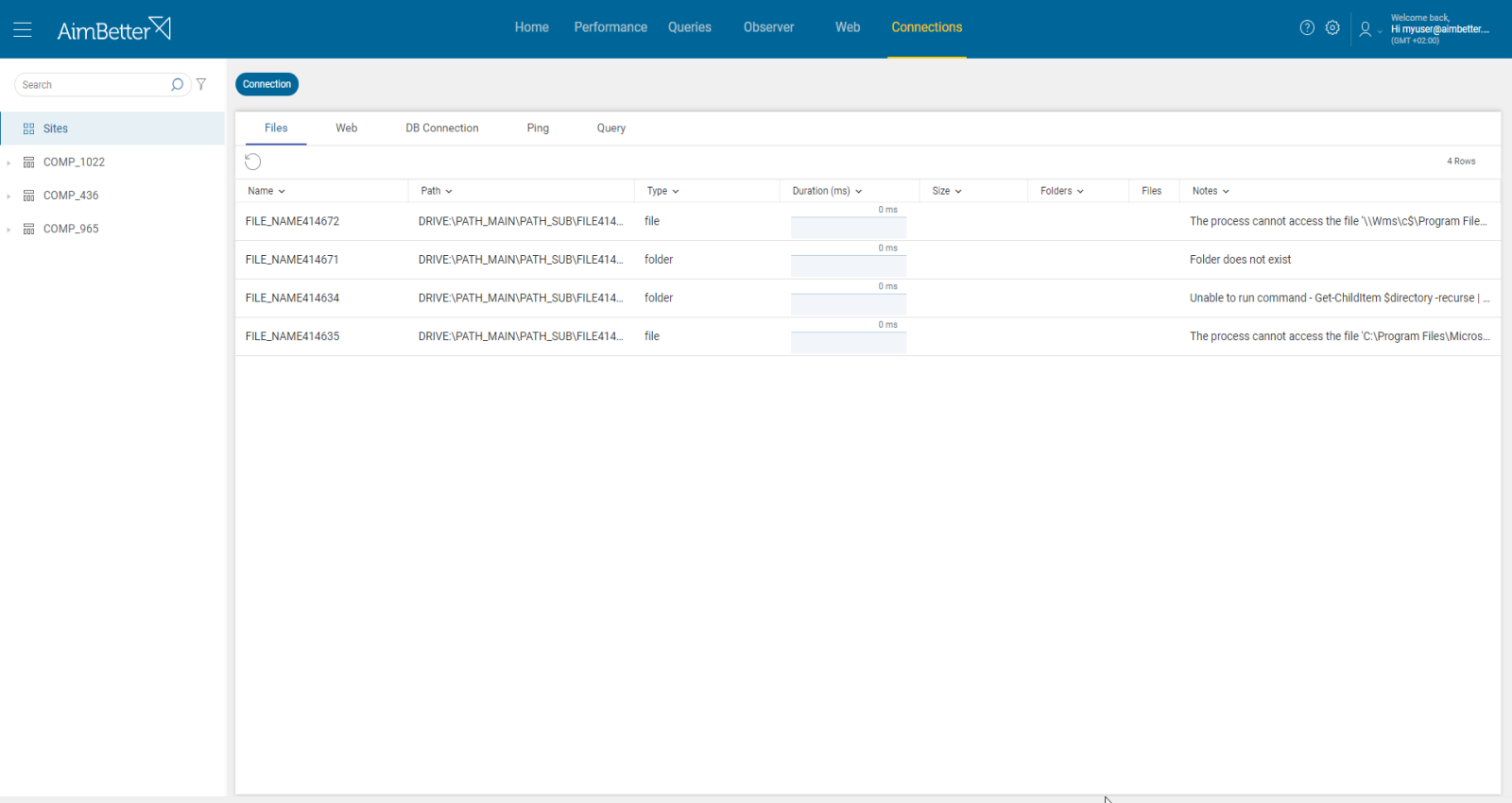Click the 'Hi myuser@aimbetter' account text
The image size is (1512, 803).
pyautogui.click(x=1439, y=29)
